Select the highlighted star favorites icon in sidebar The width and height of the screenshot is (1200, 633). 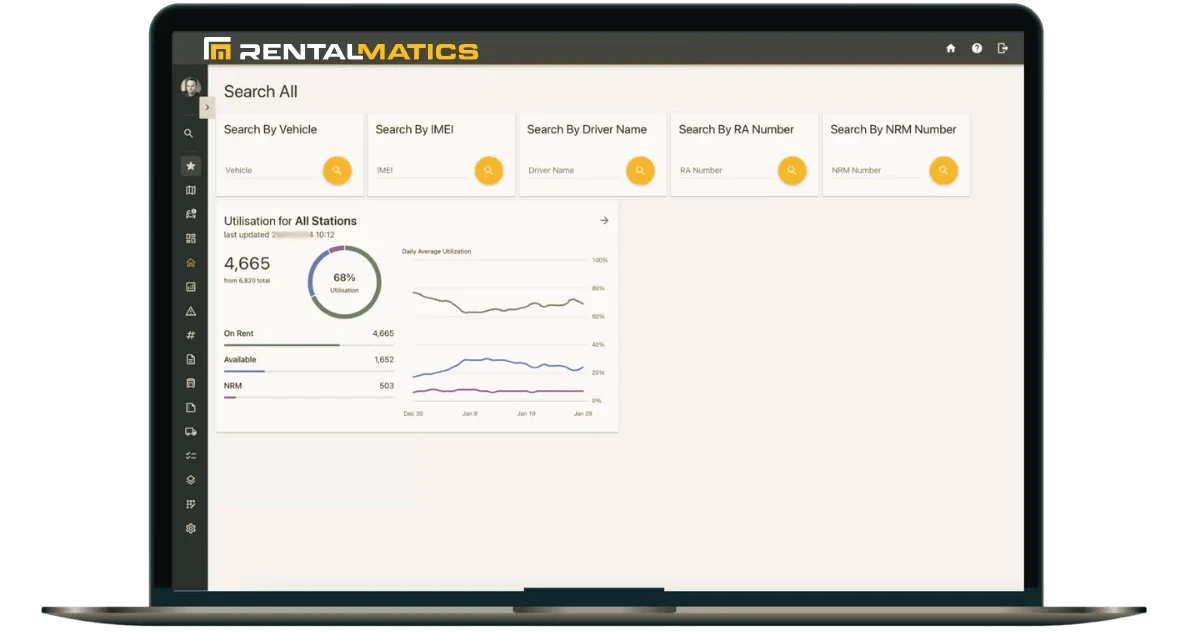point(190,165)
